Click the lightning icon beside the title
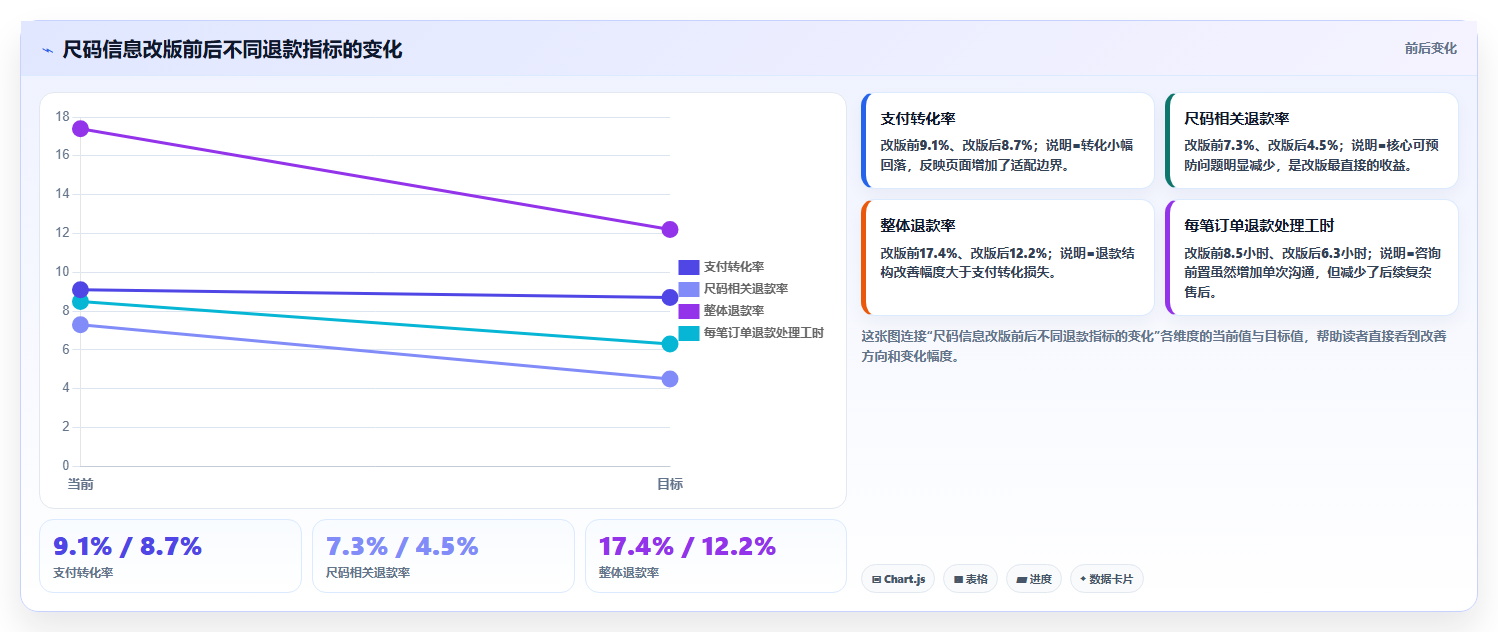Viewport: 1498px width, 632px height. pyautogui.click(x=47, y=50)
